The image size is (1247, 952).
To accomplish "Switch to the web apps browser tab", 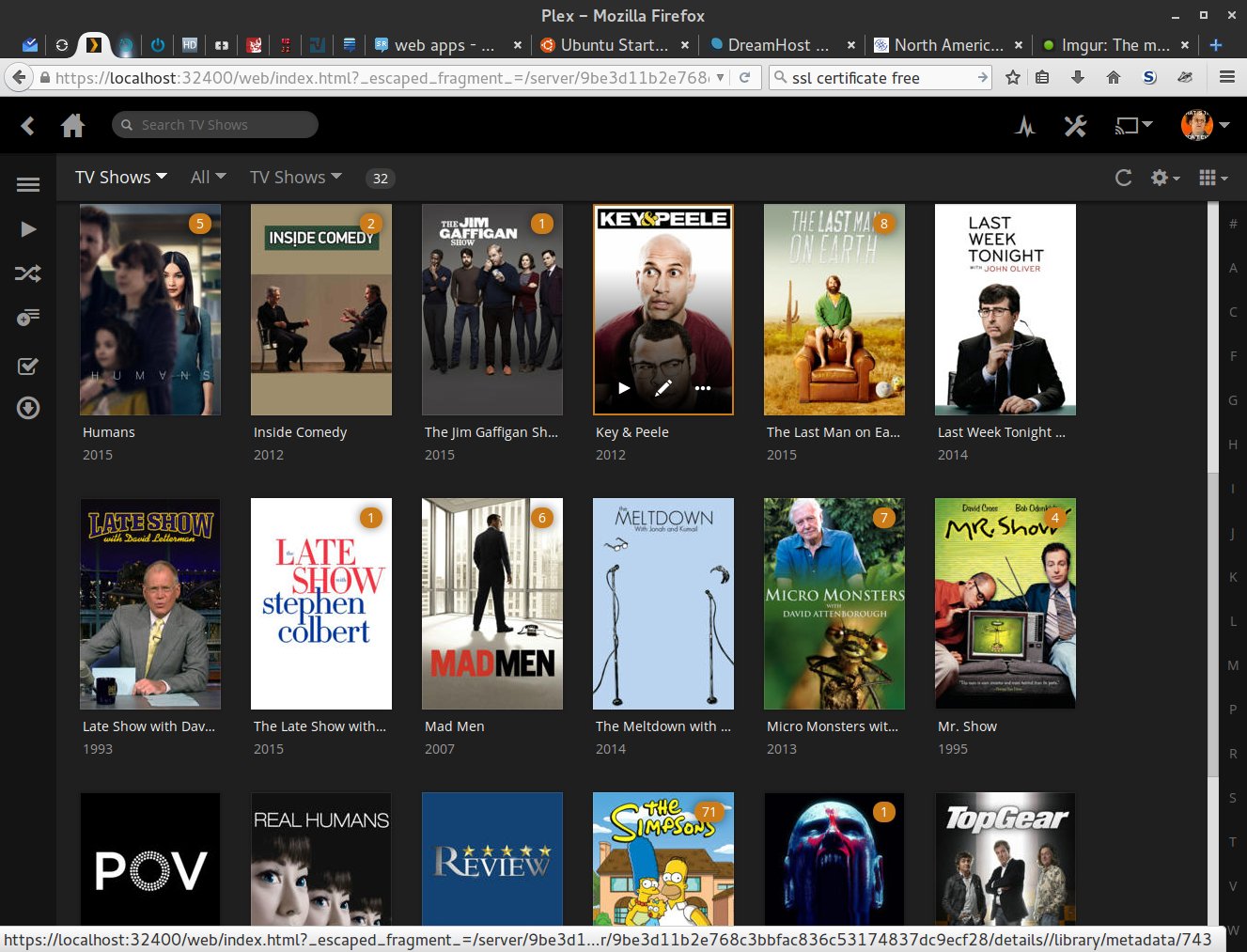I will tap(445, 45).
